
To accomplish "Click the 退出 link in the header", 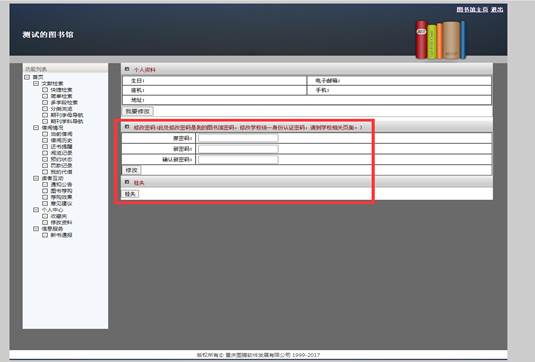I will coord(497,10).
